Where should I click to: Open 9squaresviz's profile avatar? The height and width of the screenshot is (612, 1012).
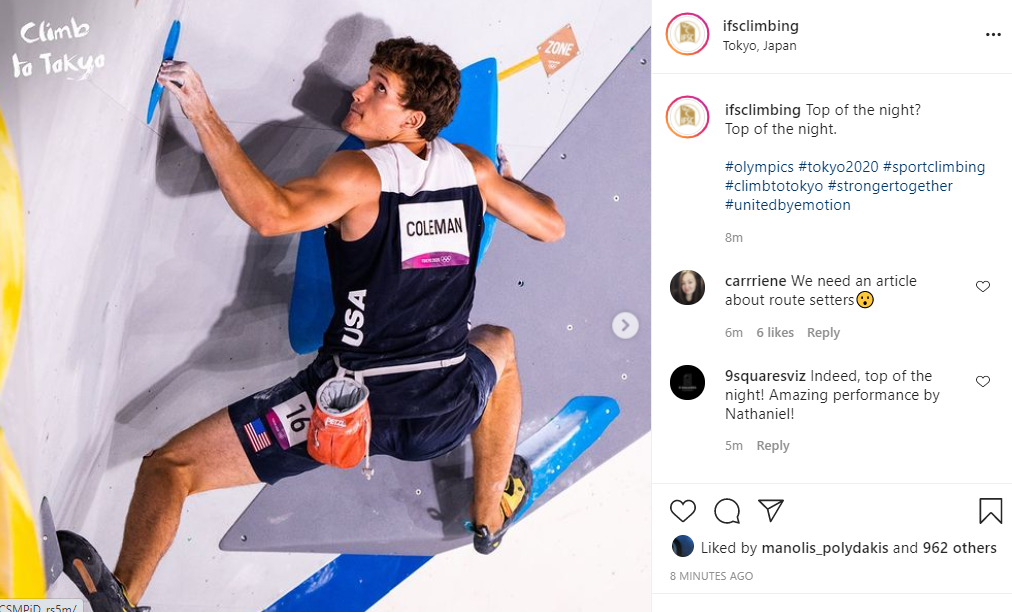[x=687, y=382]
